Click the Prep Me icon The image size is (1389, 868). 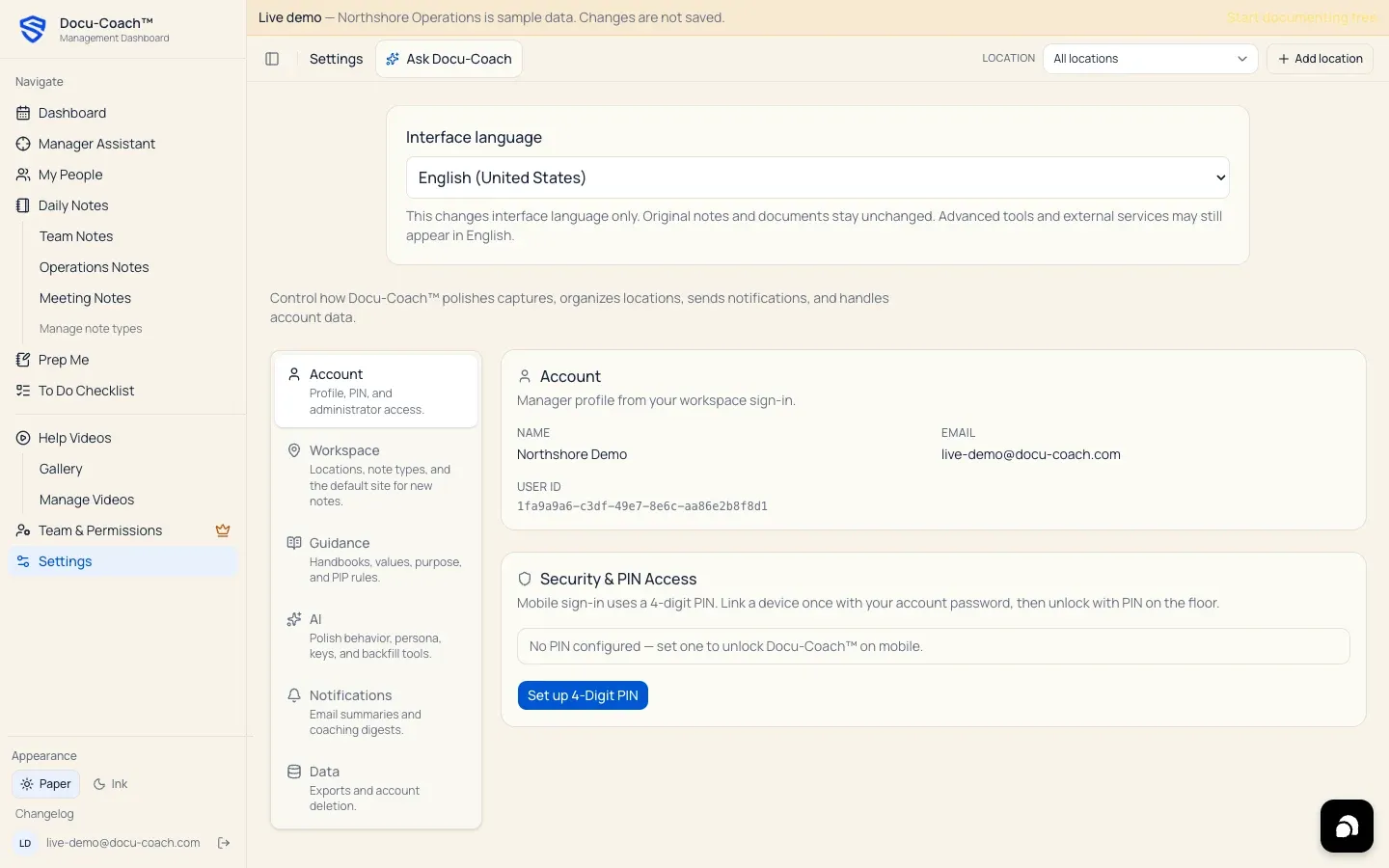(23, 360)
